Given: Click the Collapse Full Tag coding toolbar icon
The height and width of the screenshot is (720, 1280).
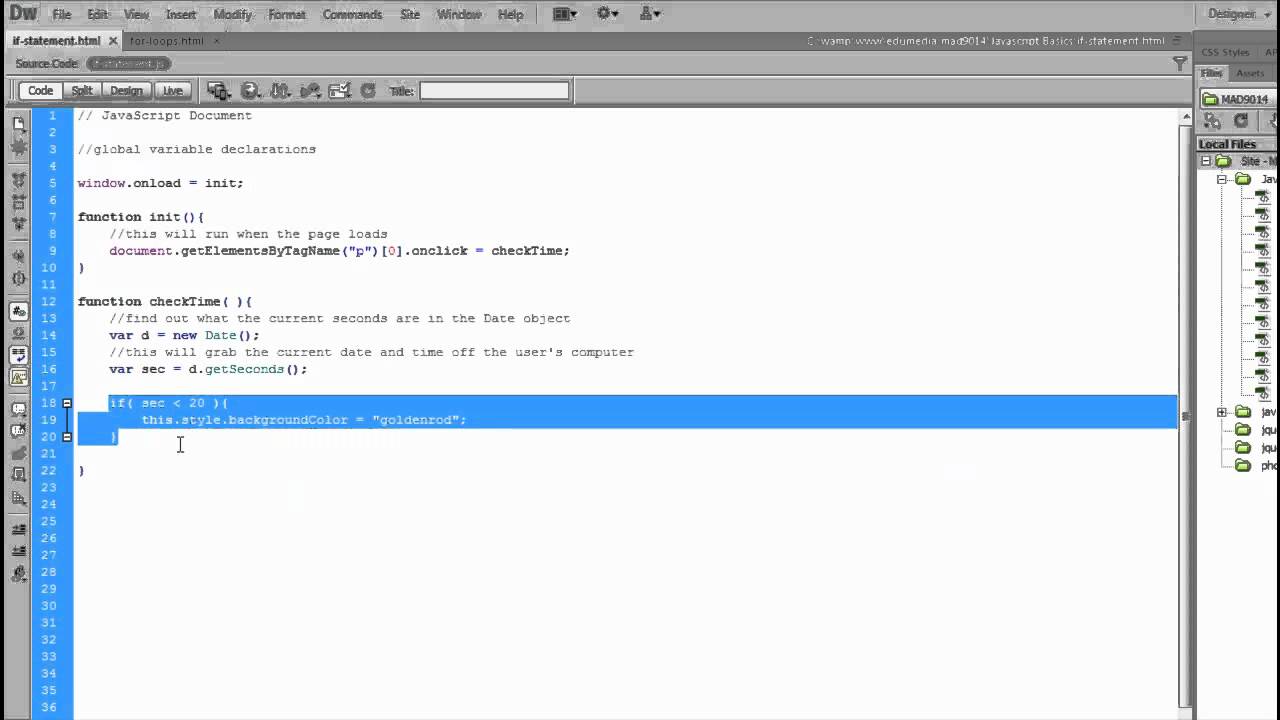Looking at the screenshot, I should (x=18, y=180).
